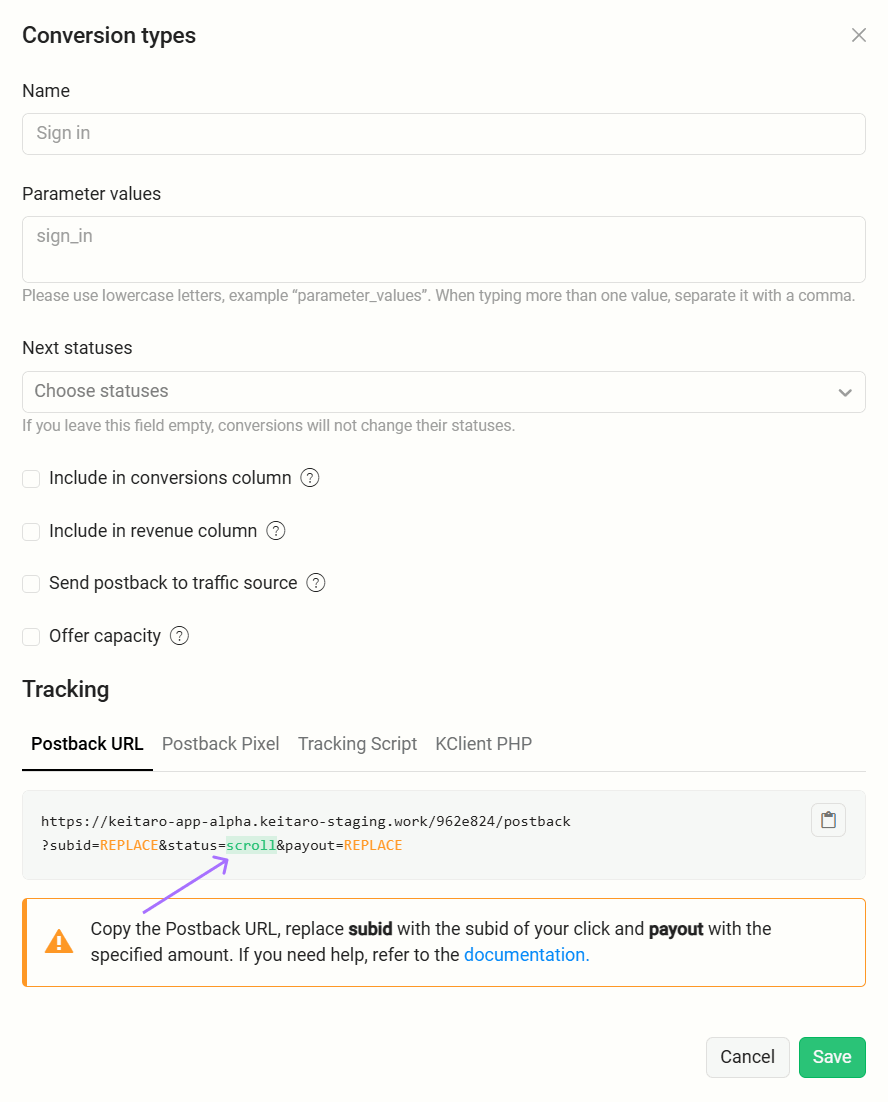Close the Conversion types dialog
This screenshot has height=1102, width=888.
click(858, 35)
